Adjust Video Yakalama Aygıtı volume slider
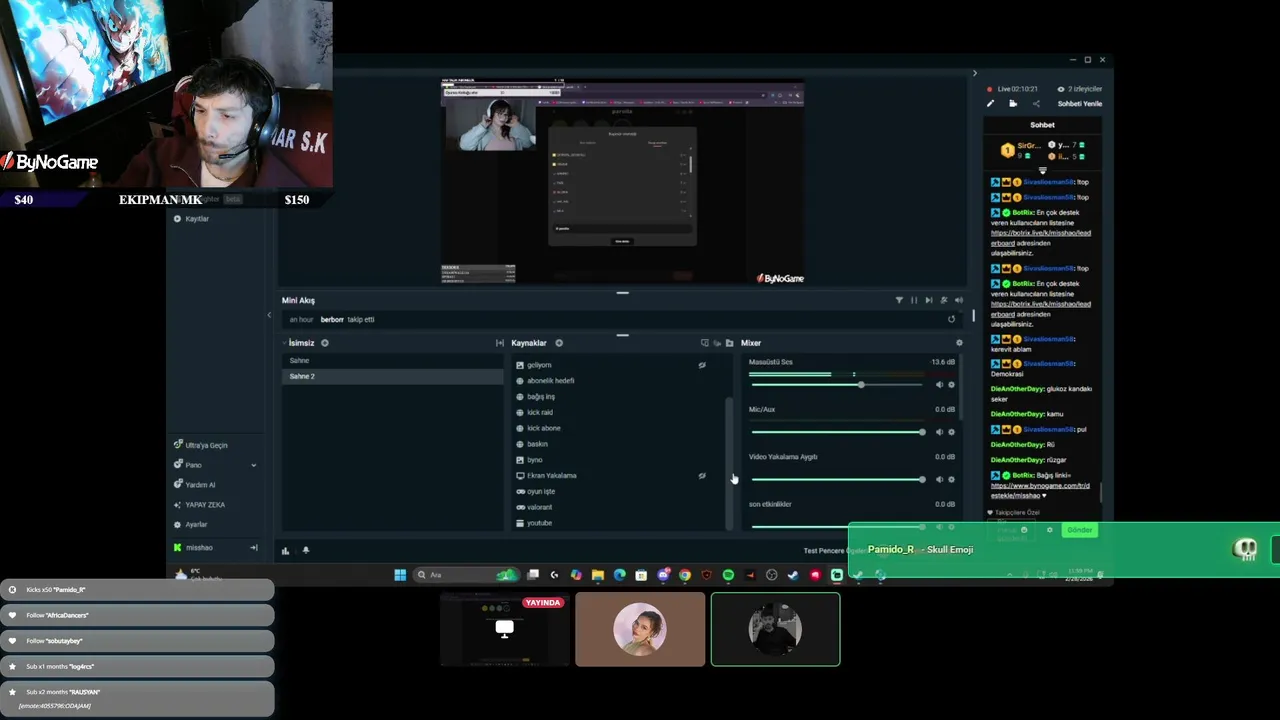 (x=838, y=479)
